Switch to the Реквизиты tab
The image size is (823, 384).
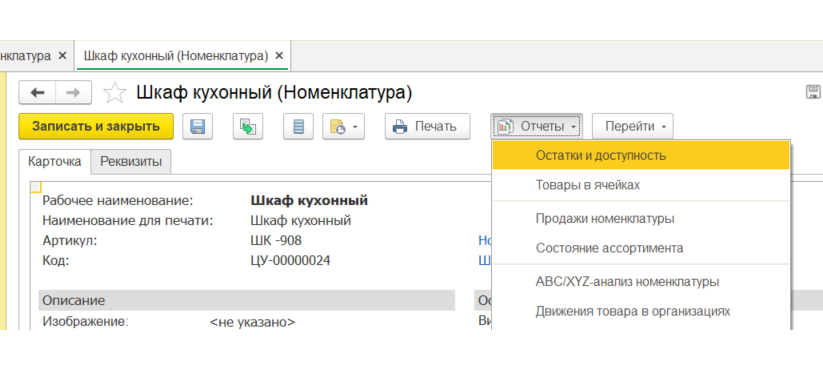coord(131,161)
